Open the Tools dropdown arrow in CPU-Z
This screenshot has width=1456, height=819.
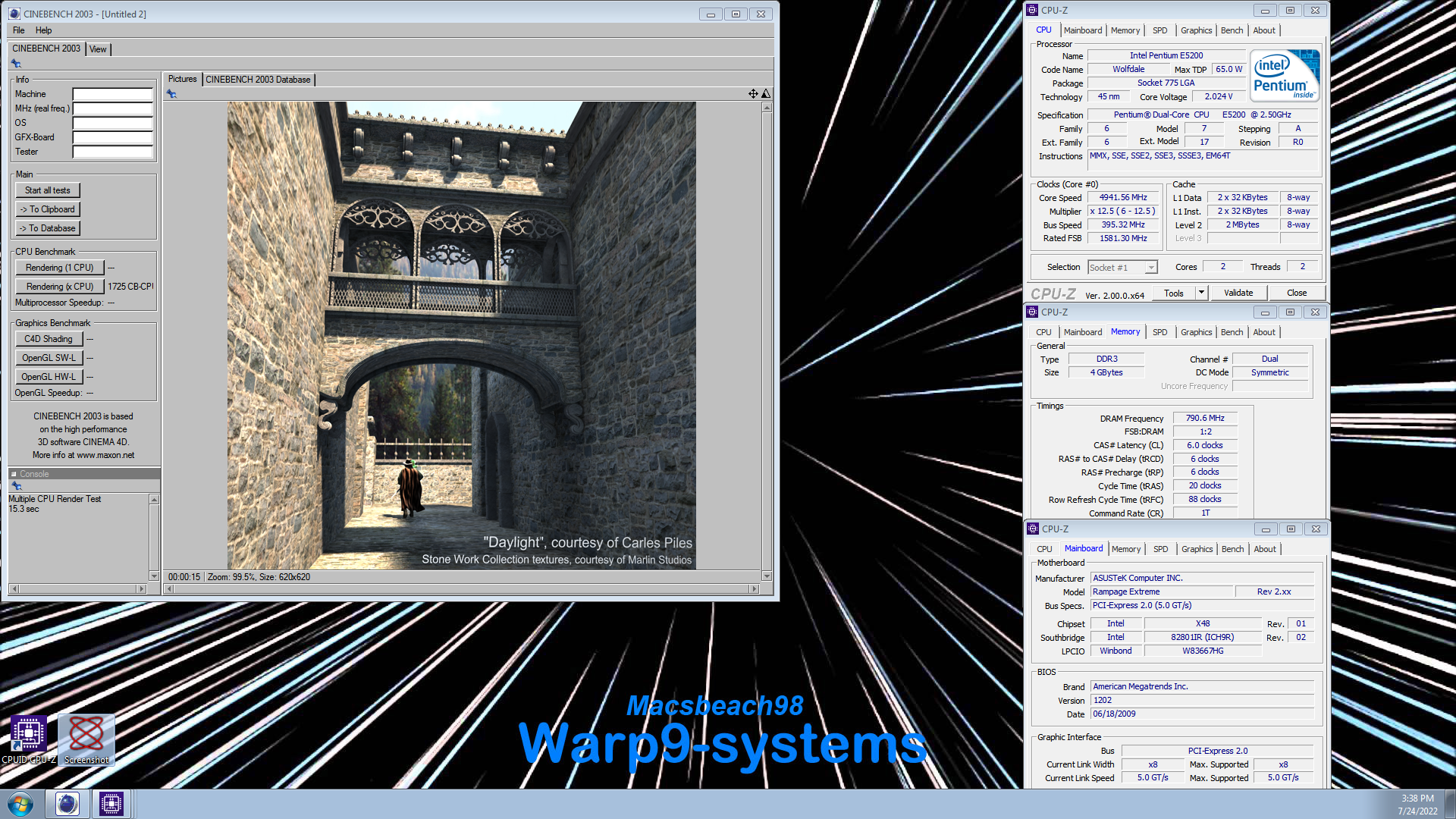1201,293
